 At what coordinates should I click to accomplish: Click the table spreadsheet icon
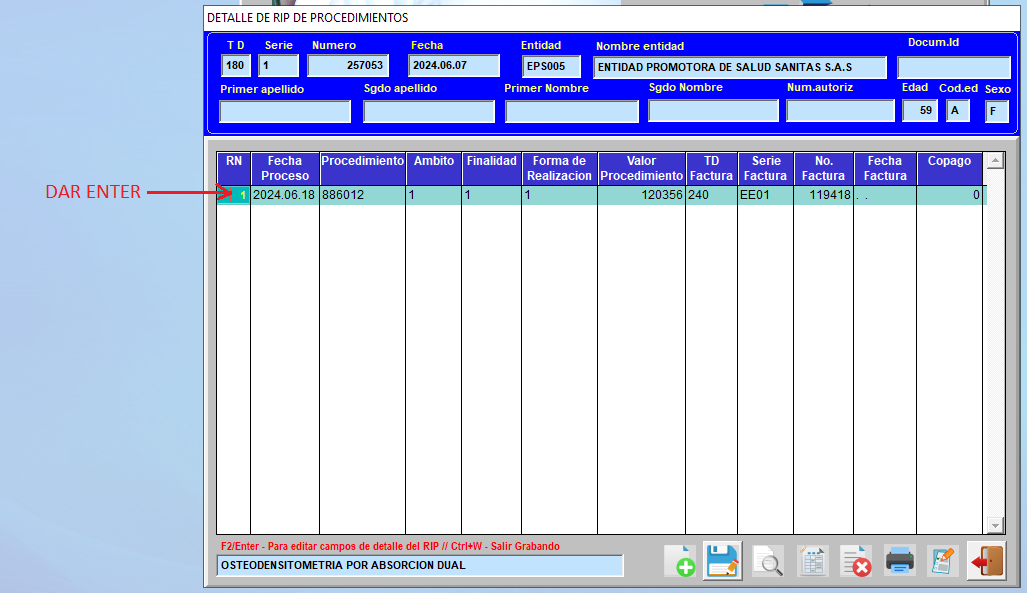(812, 562)
